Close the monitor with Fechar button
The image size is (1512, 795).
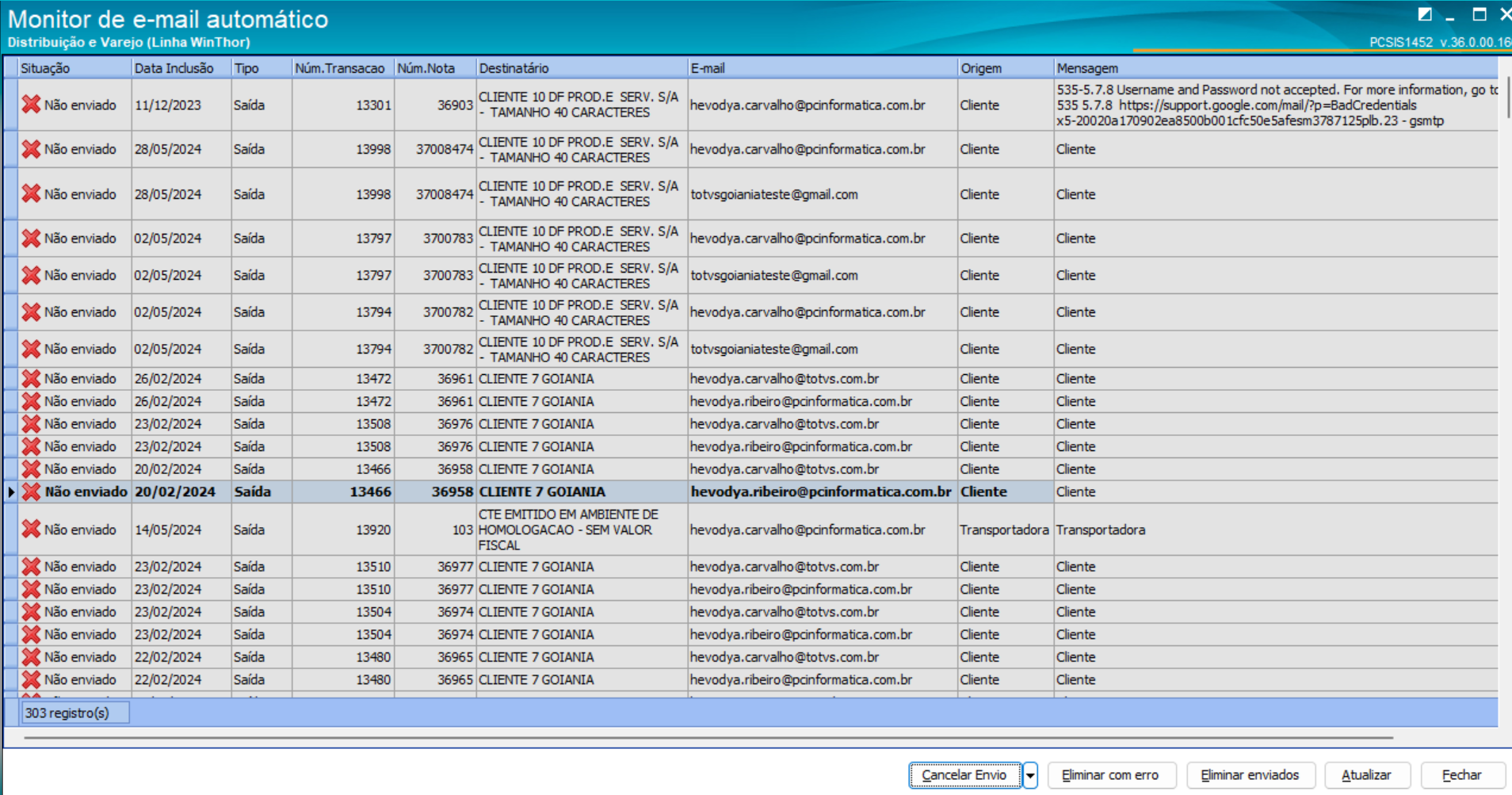[1461, 775]
